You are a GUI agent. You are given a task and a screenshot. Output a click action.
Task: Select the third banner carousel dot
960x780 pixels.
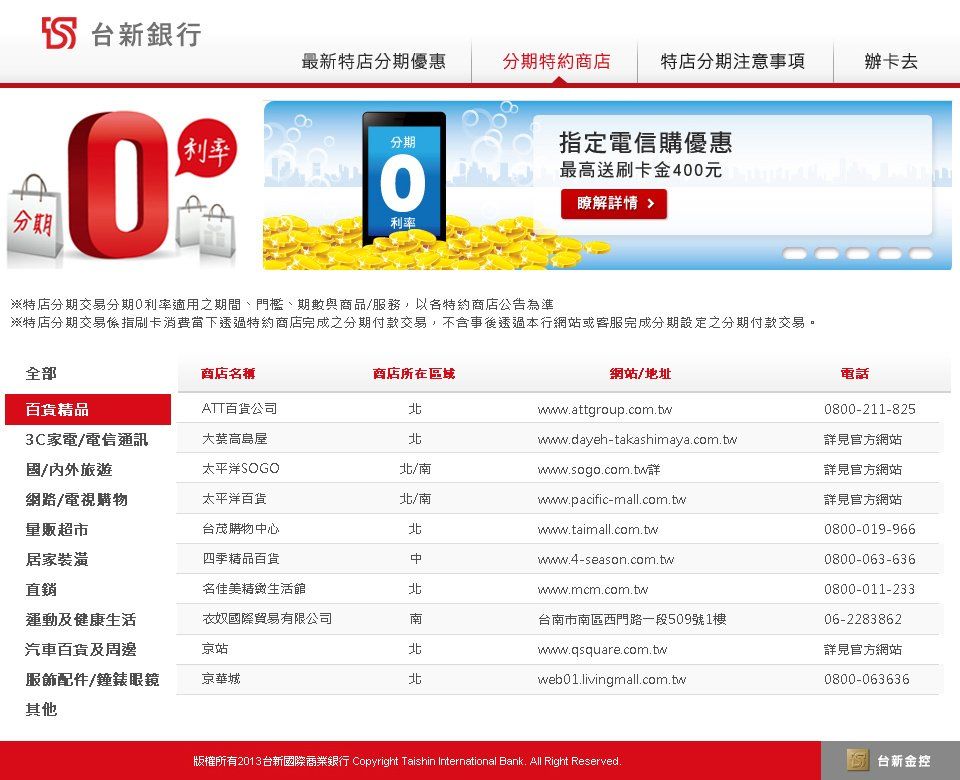857,253
